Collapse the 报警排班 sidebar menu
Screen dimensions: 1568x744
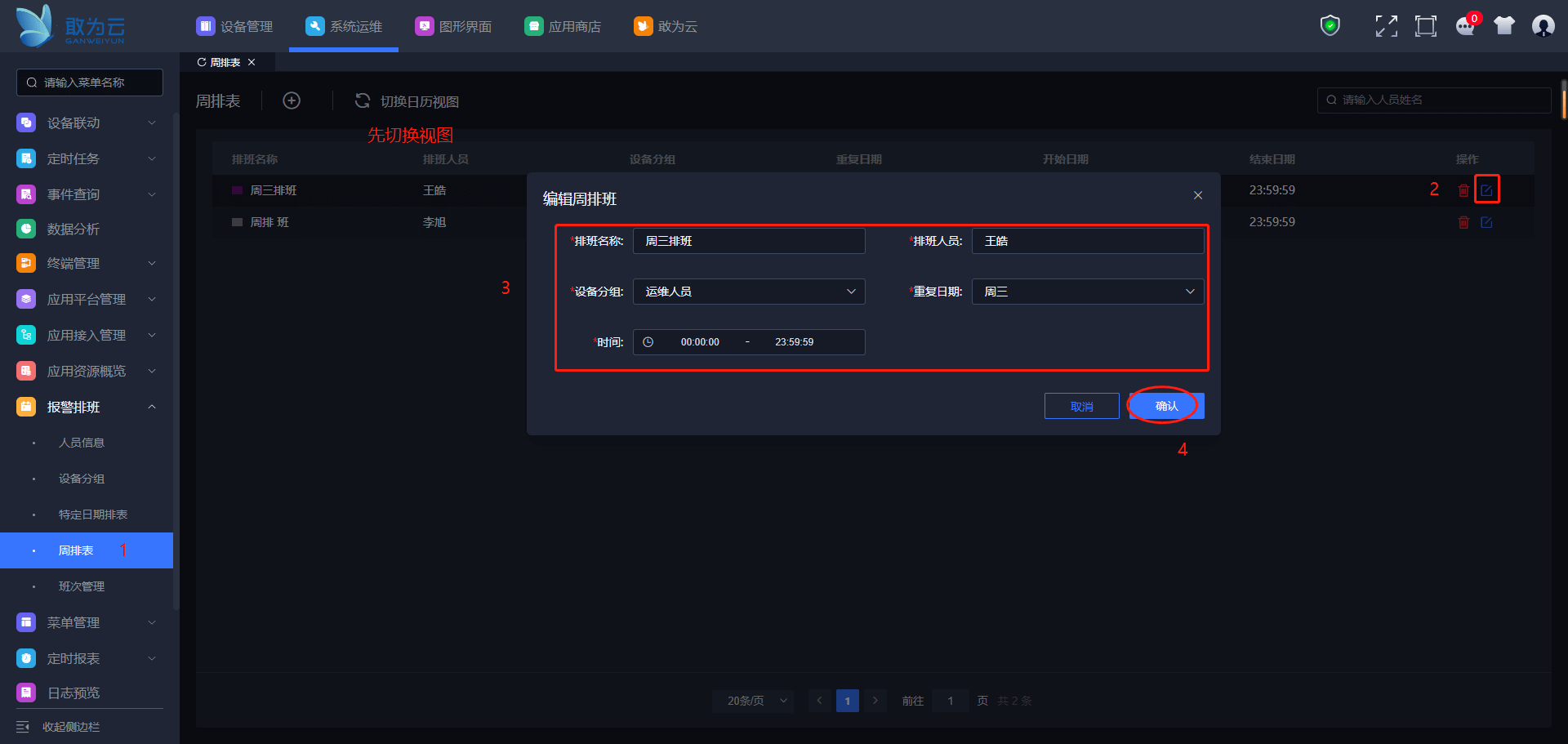(87, 407)
